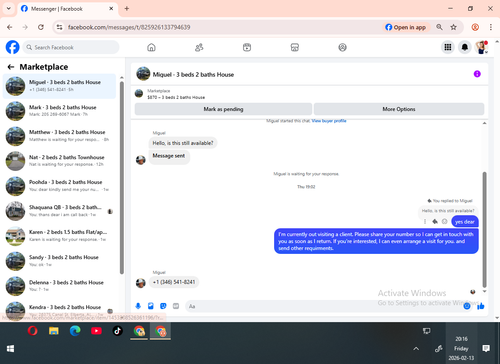The height and width of the screenshot is (364, 500).
Task: Choose a sticker in composer
Action: click(163, 306)
